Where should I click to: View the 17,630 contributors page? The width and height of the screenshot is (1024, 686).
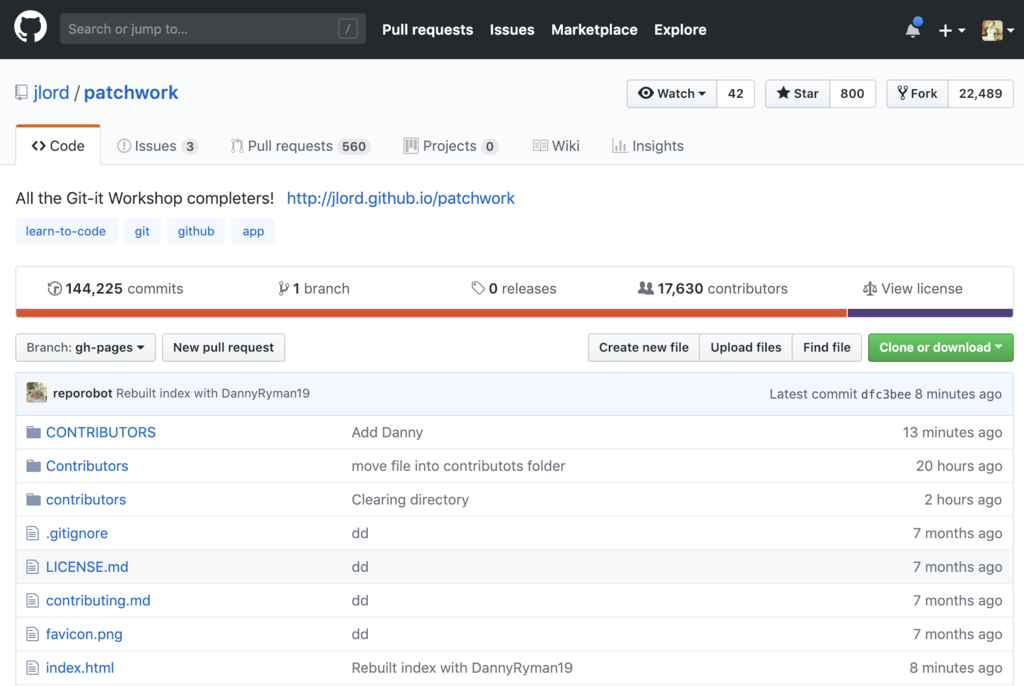coord(712,288)
